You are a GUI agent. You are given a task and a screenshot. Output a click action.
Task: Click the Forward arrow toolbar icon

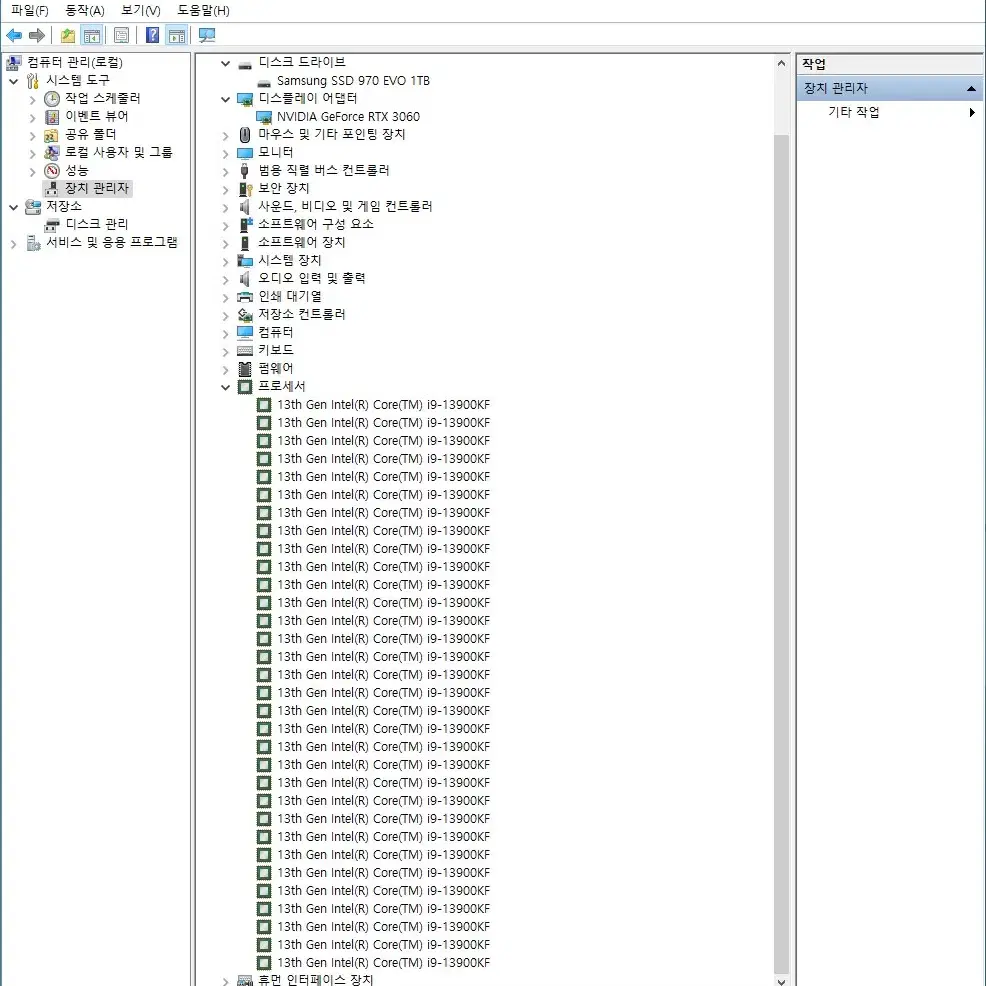pyautogui.click(x=37, y=35)
